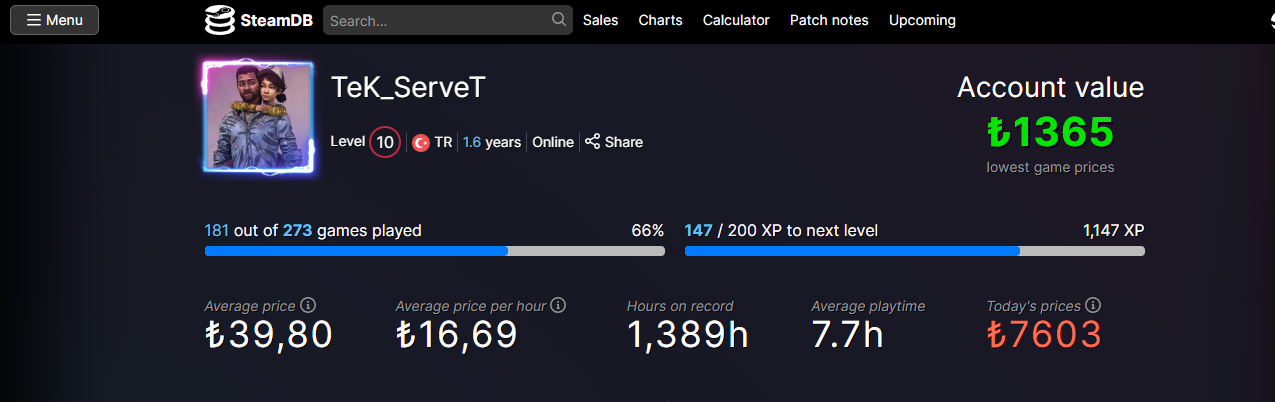
Task: Click the level 10 badge
Action: coord(385,142)
